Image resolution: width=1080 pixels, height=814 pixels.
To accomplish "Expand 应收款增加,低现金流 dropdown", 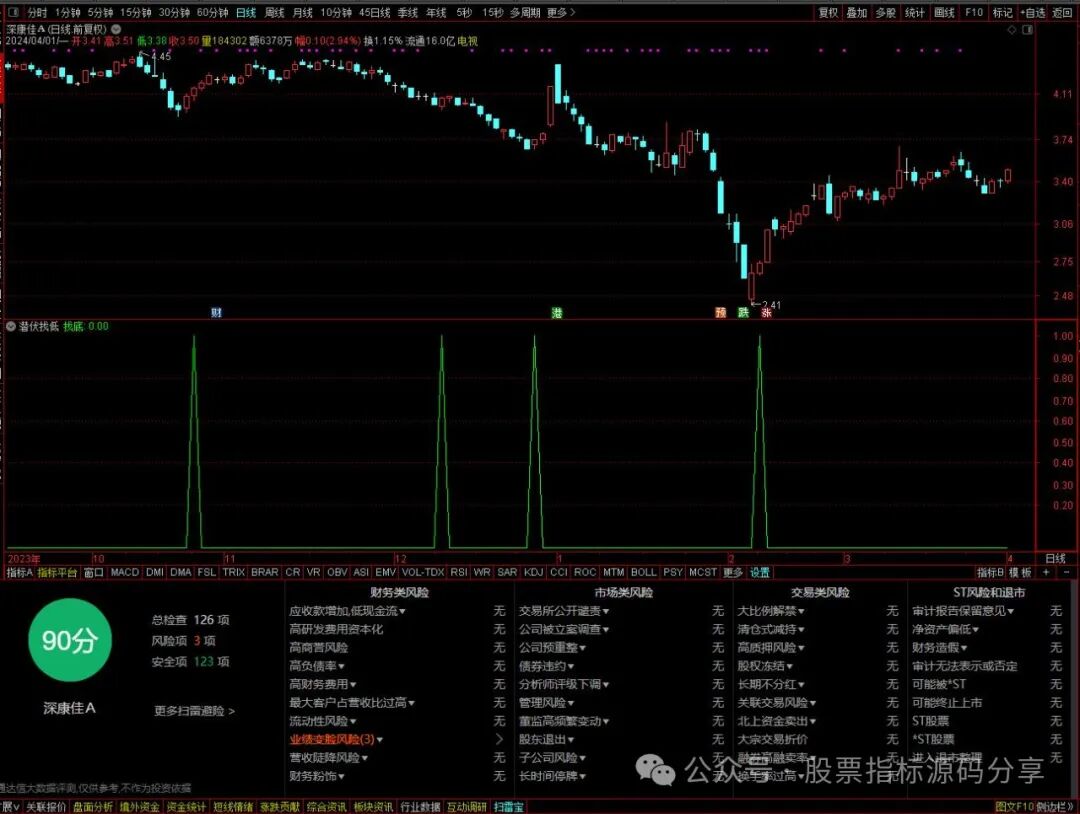I will 347,611.
